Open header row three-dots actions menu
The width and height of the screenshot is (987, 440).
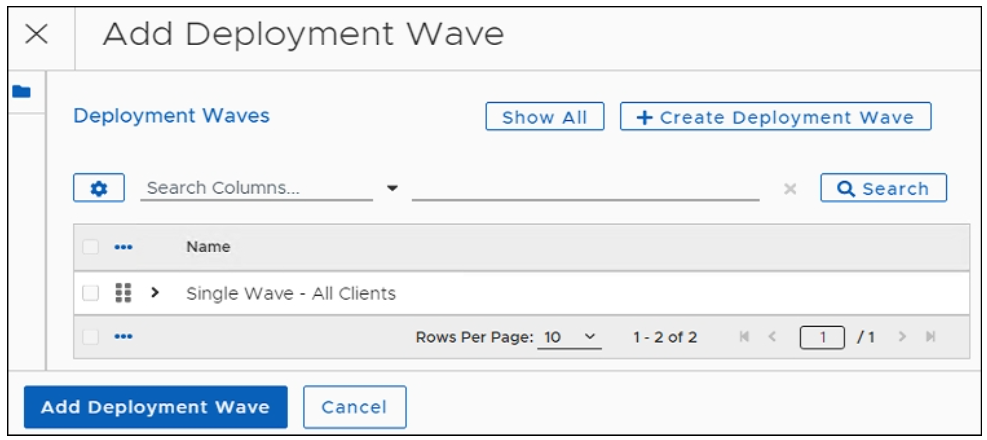tap(123, 247)
